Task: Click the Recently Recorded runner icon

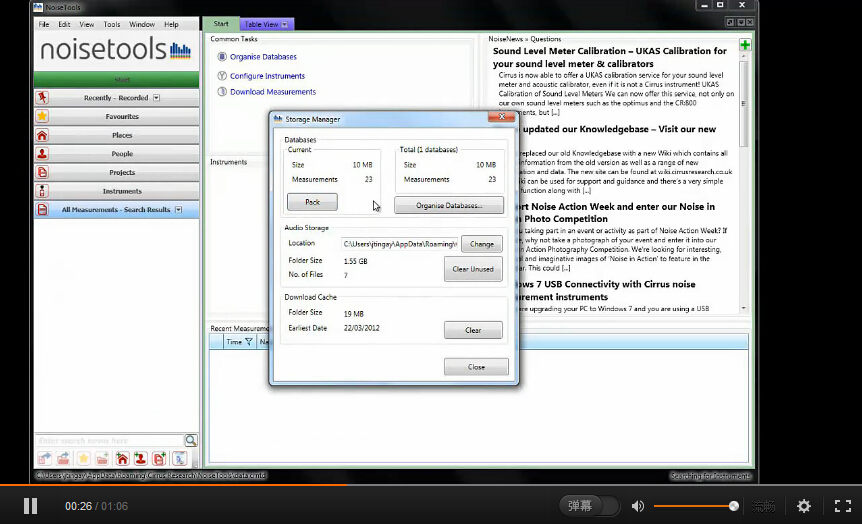Action: click(x=42, y=98)
